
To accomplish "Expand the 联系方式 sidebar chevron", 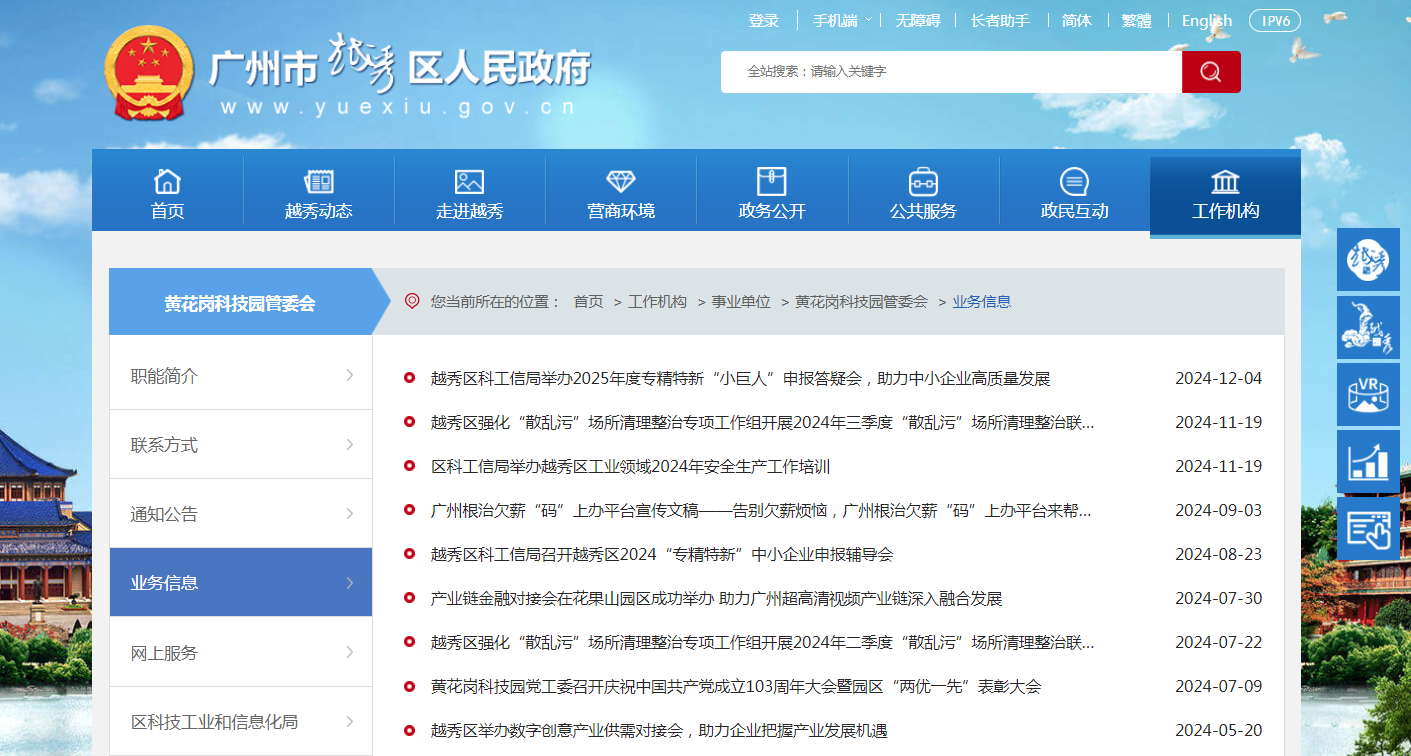I will [350, 444].
